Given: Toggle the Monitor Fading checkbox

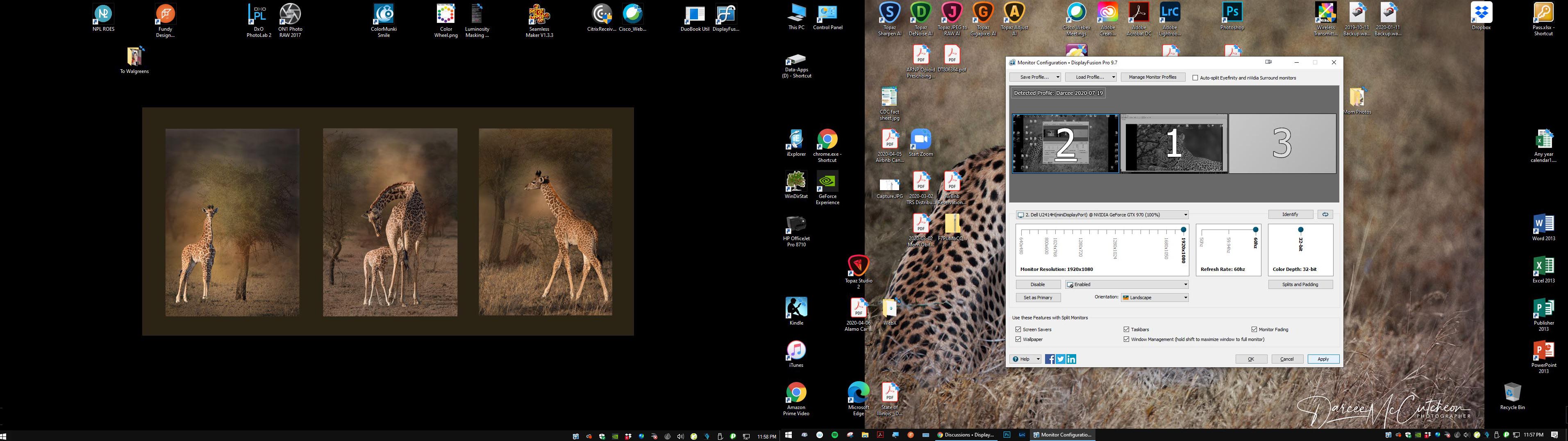Looking at the screenshot, I should [x=1254, y=330].
